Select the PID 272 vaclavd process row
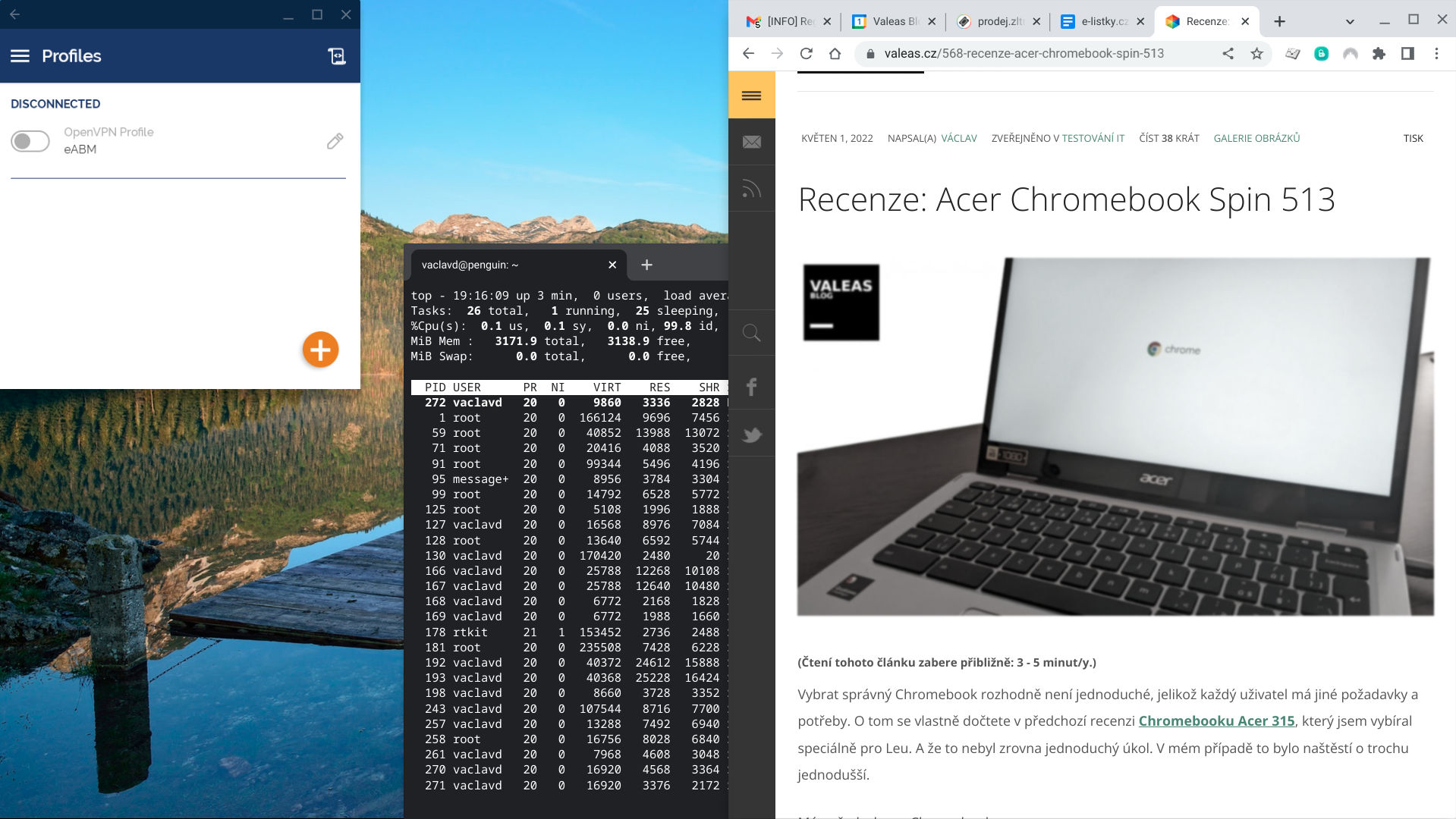Image resolution: width=1456 pixels, height=819 pixels. pos(570,403)
